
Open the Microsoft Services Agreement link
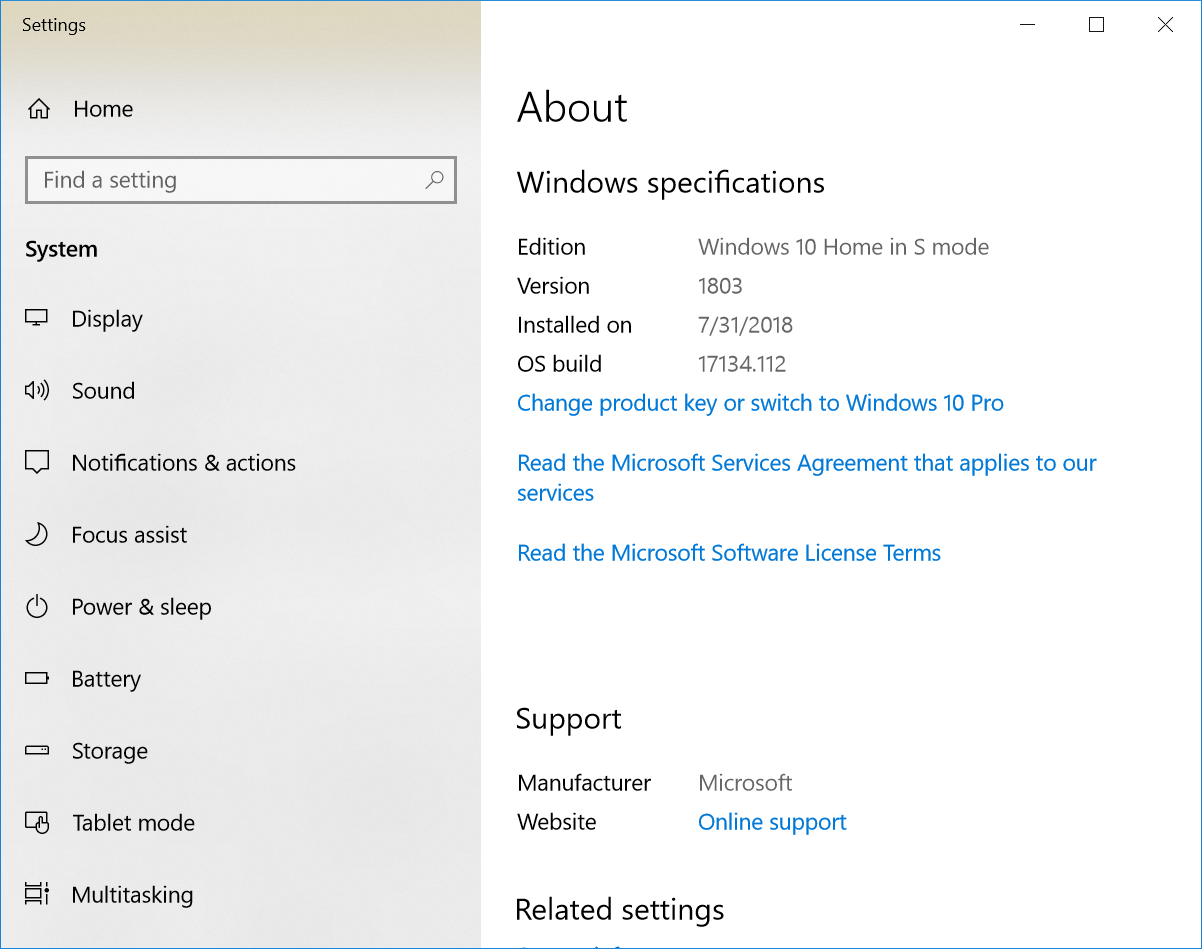(807, 478)
